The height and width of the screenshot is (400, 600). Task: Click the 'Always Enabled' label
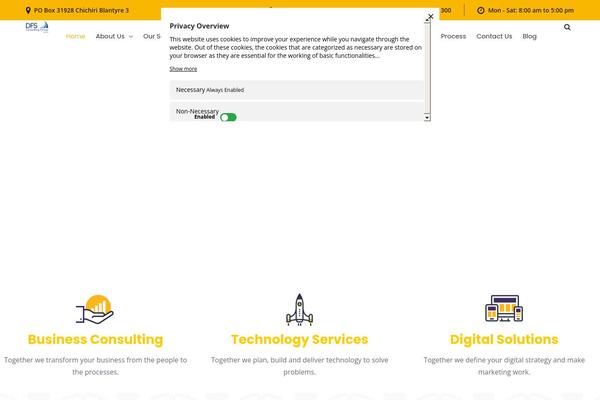(x=225, y=90)
